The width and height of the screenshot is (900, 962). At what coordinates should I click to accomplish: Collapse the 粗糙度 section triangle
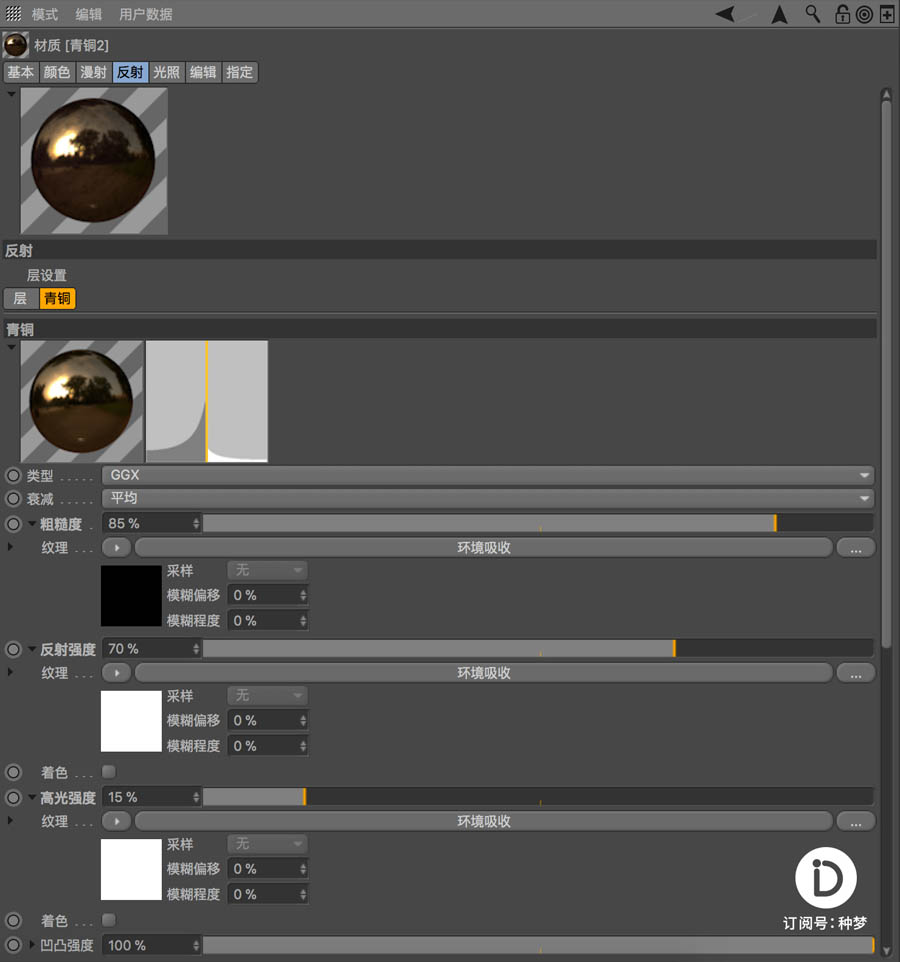pos(31,523)
